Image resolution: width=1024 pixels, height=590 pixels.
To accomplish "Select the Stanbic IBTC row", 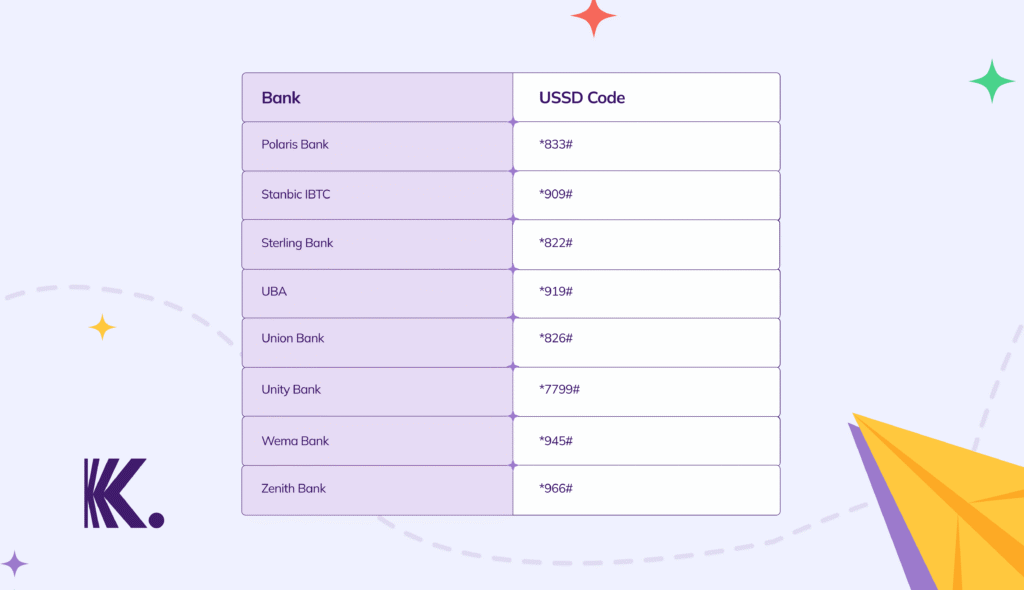I will click(511, 195).
